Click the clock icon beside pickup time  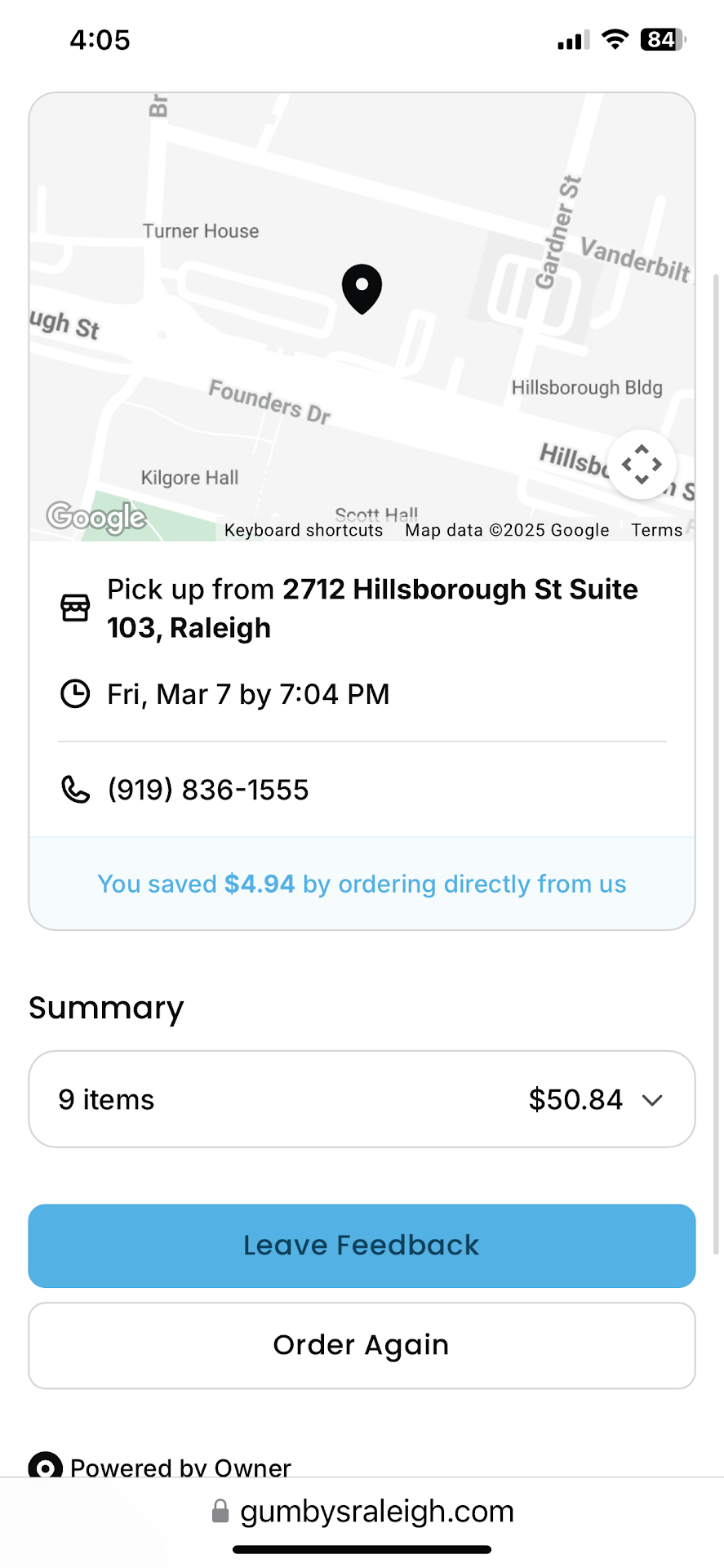75,694
